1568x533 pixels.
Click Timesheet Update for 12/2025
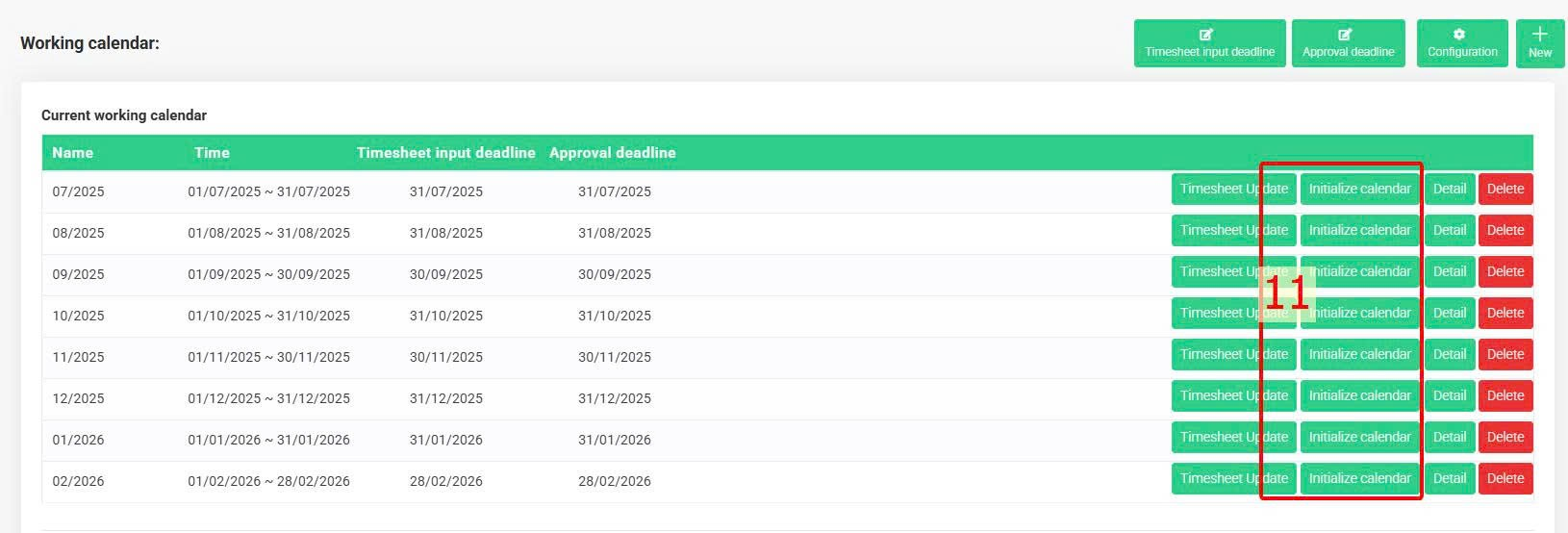[x=1233, y=396]
